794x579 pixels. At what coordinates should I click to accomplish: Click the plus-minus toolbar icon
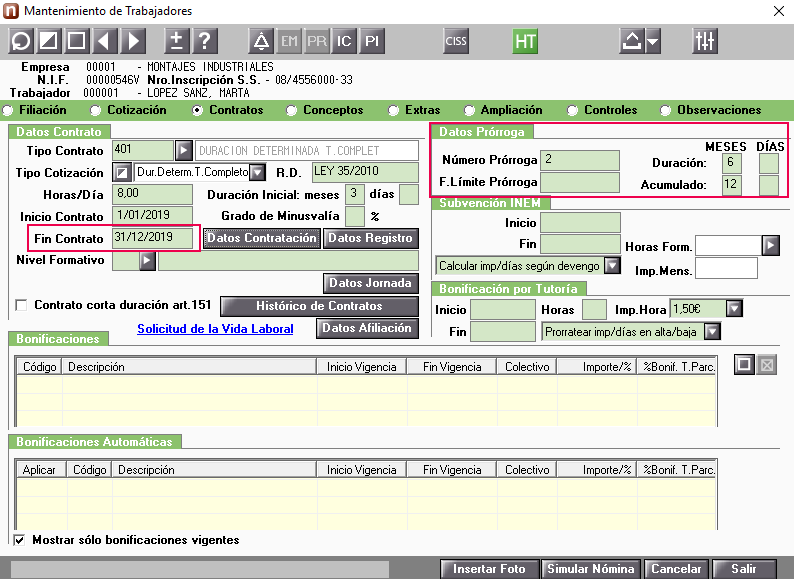point(176,41)
